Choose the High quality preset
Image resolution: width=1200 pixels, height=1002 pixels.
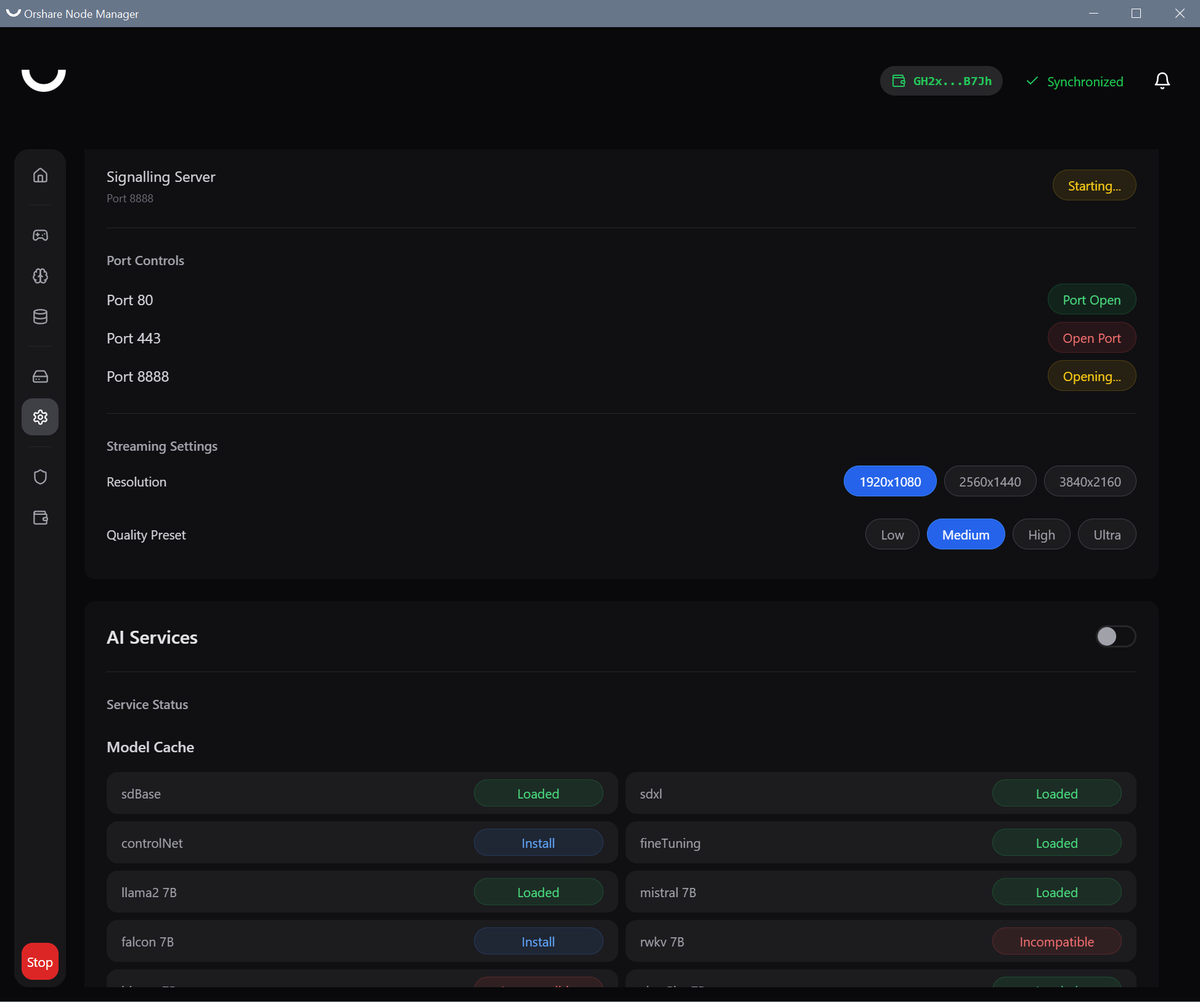(1041, 535)
